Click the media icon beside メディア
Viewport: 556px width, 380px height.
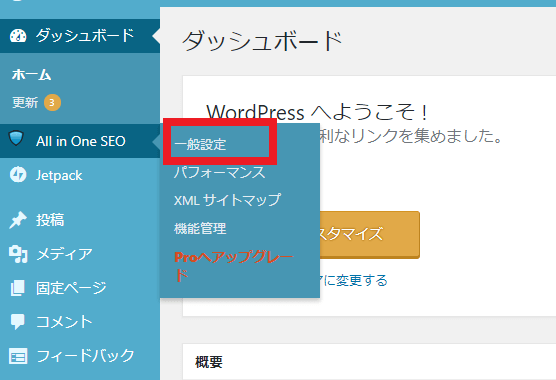pos(18,254)
